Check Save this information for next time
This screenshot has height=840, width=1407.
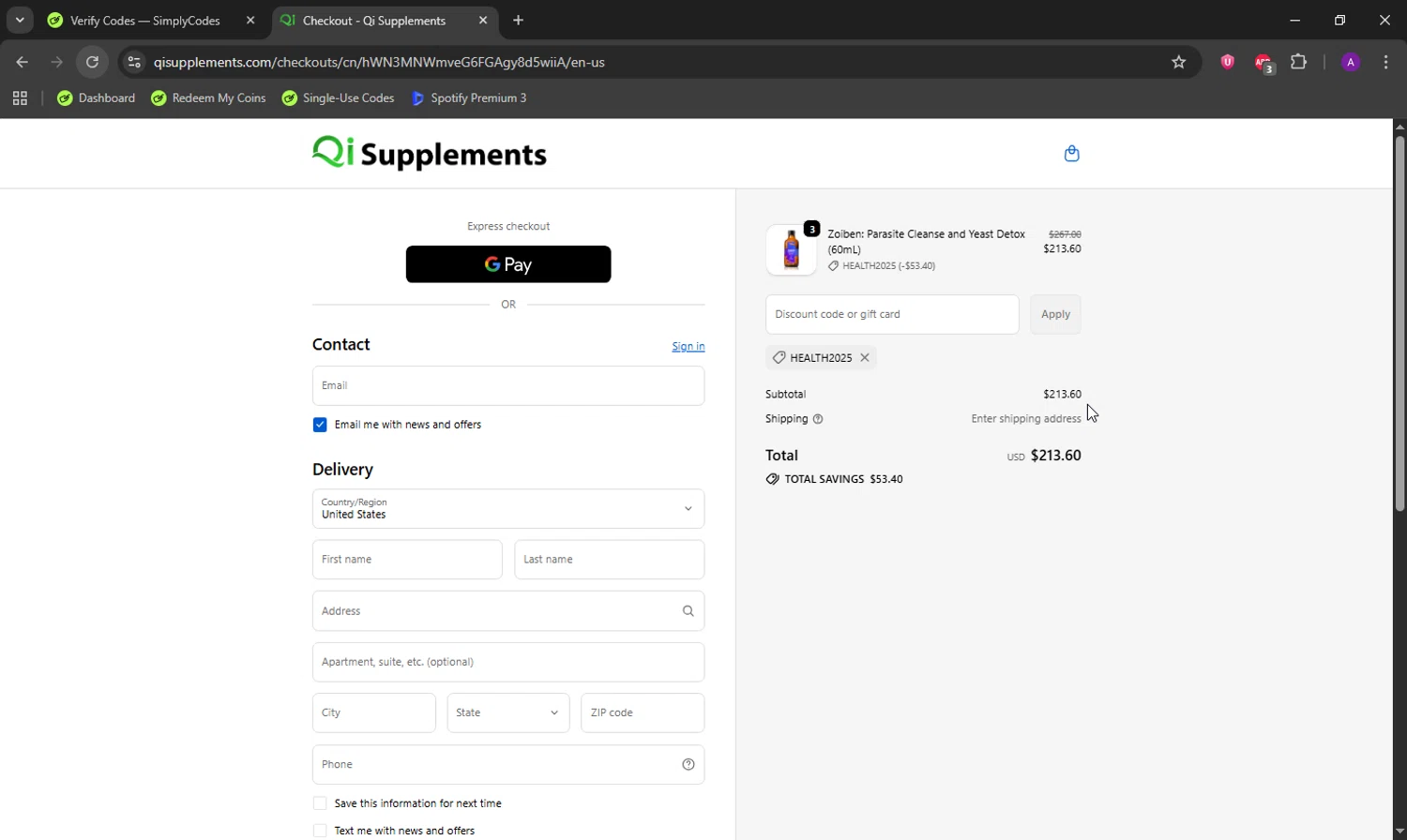320,803
